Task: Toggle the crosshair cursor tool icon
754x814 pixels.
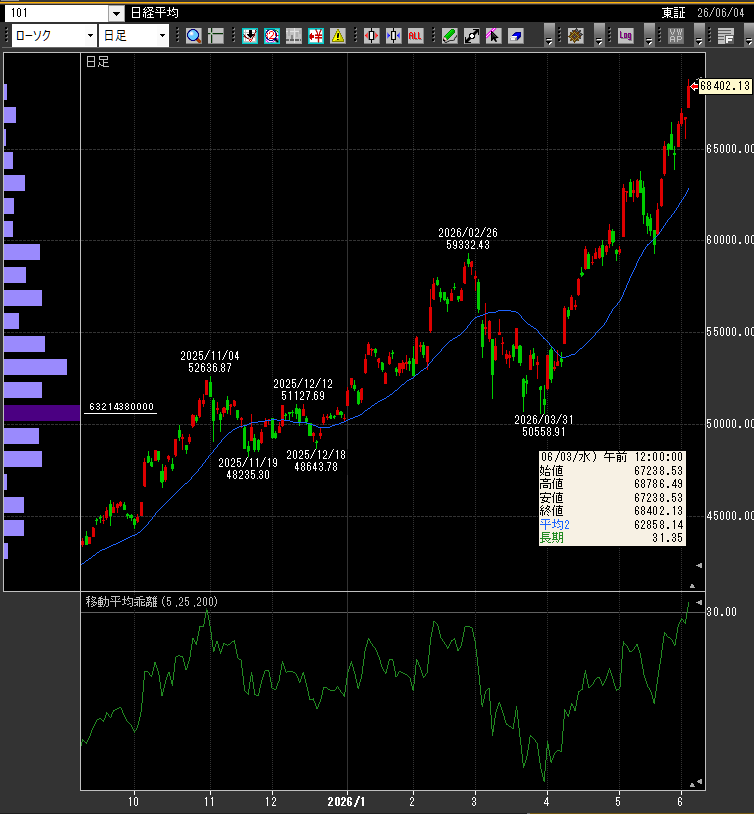Action: point(216,36)
